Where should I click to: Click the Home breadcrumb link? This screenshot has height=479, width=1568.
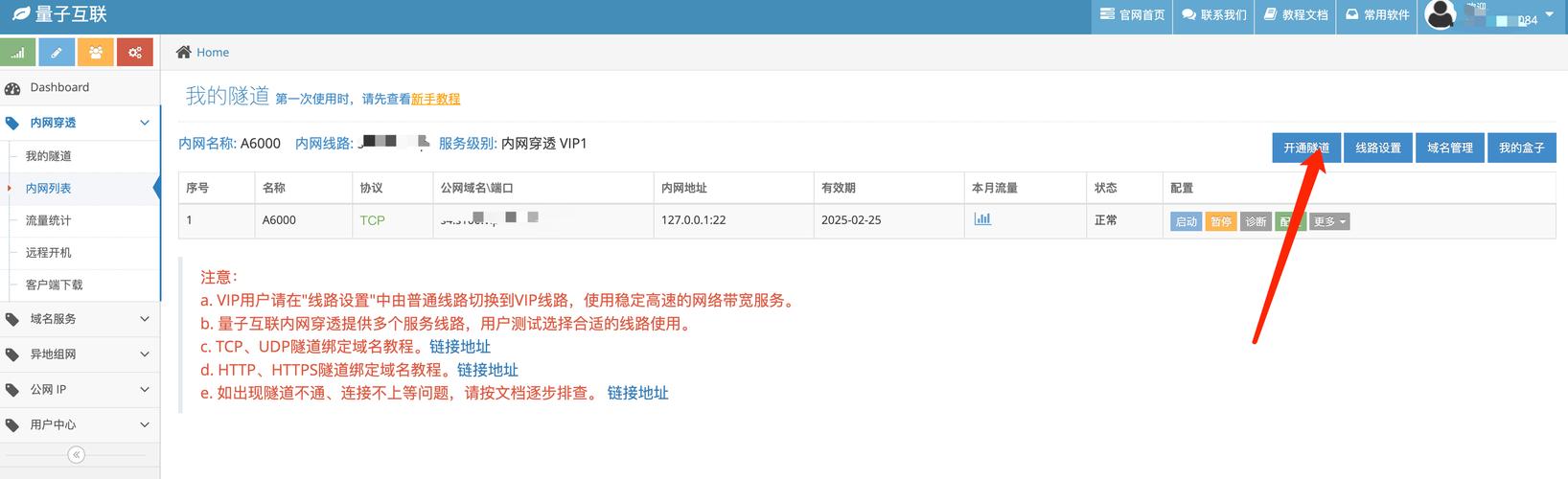[213, 53]
